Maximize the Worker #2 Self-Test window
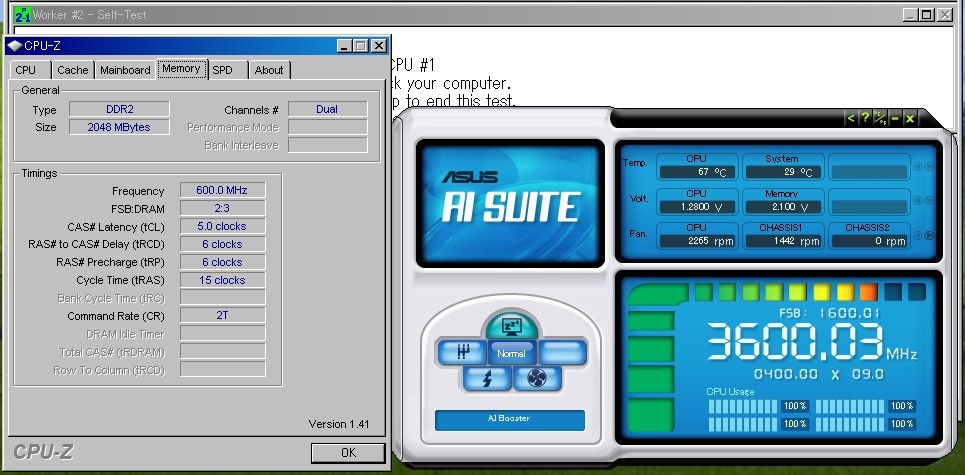This screenshot has width=965, height=475. pos(927,14)
